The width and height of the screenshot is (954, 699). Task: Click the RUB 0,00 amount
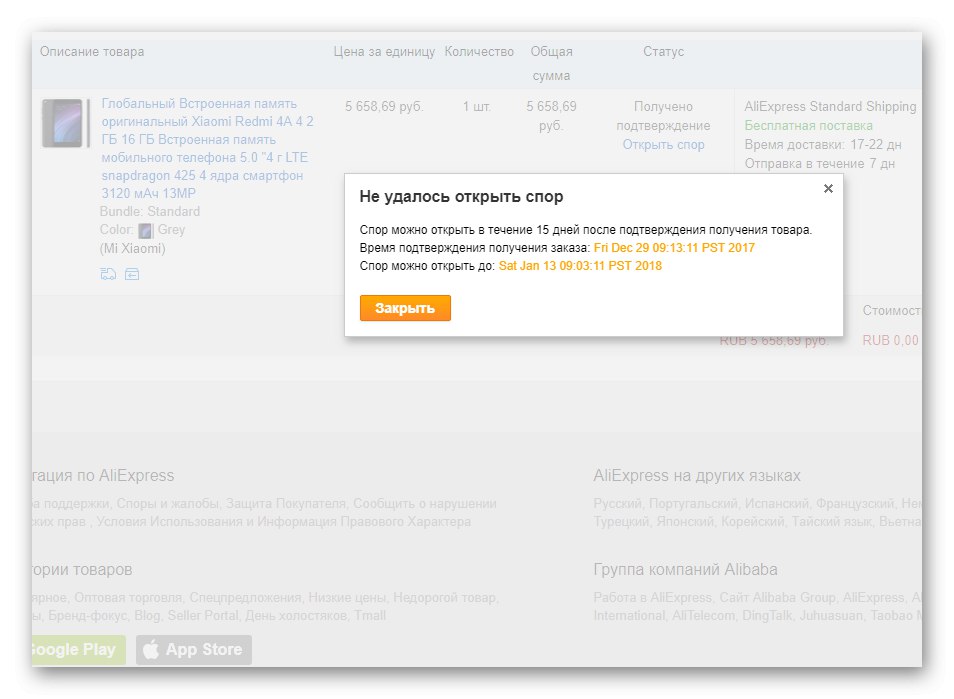point(890,340)
